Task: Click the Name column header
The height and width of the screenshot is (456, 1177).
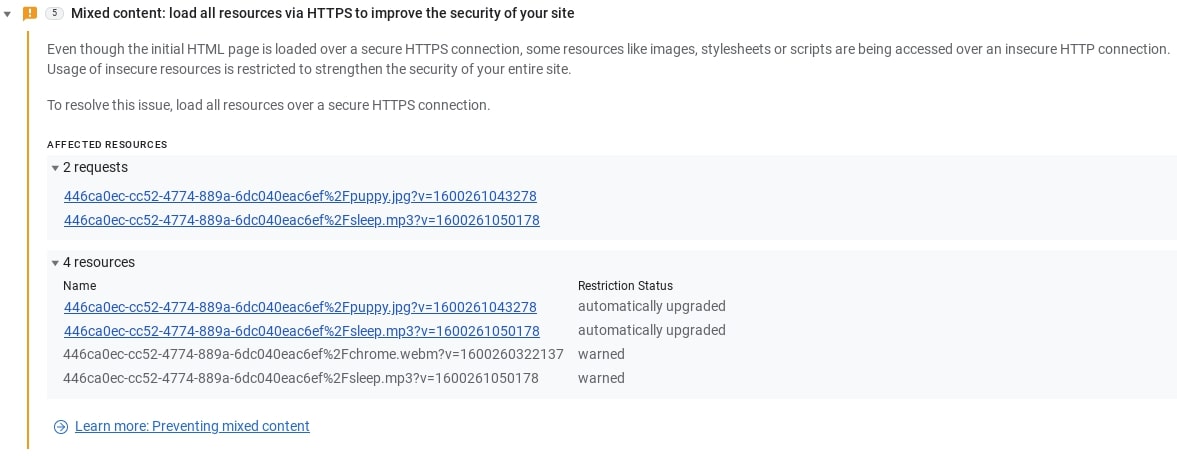Action: (x=79, y=286)
